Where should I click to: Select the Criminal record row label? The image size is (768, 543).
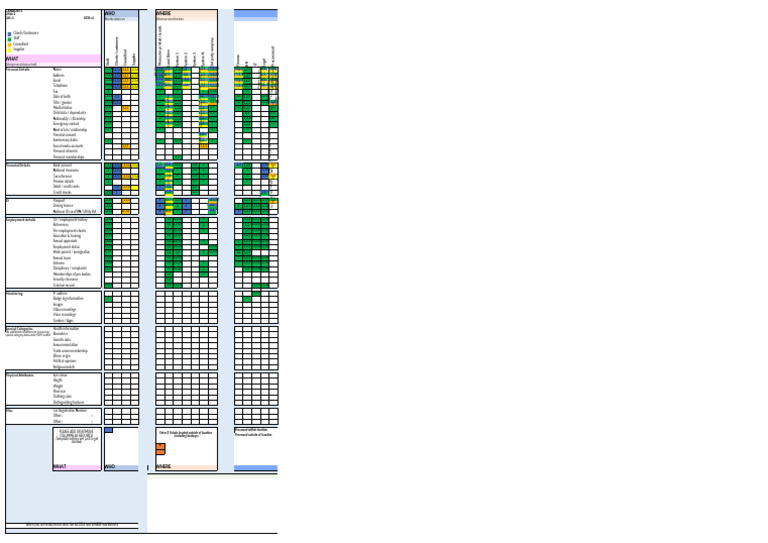point(64,285)
